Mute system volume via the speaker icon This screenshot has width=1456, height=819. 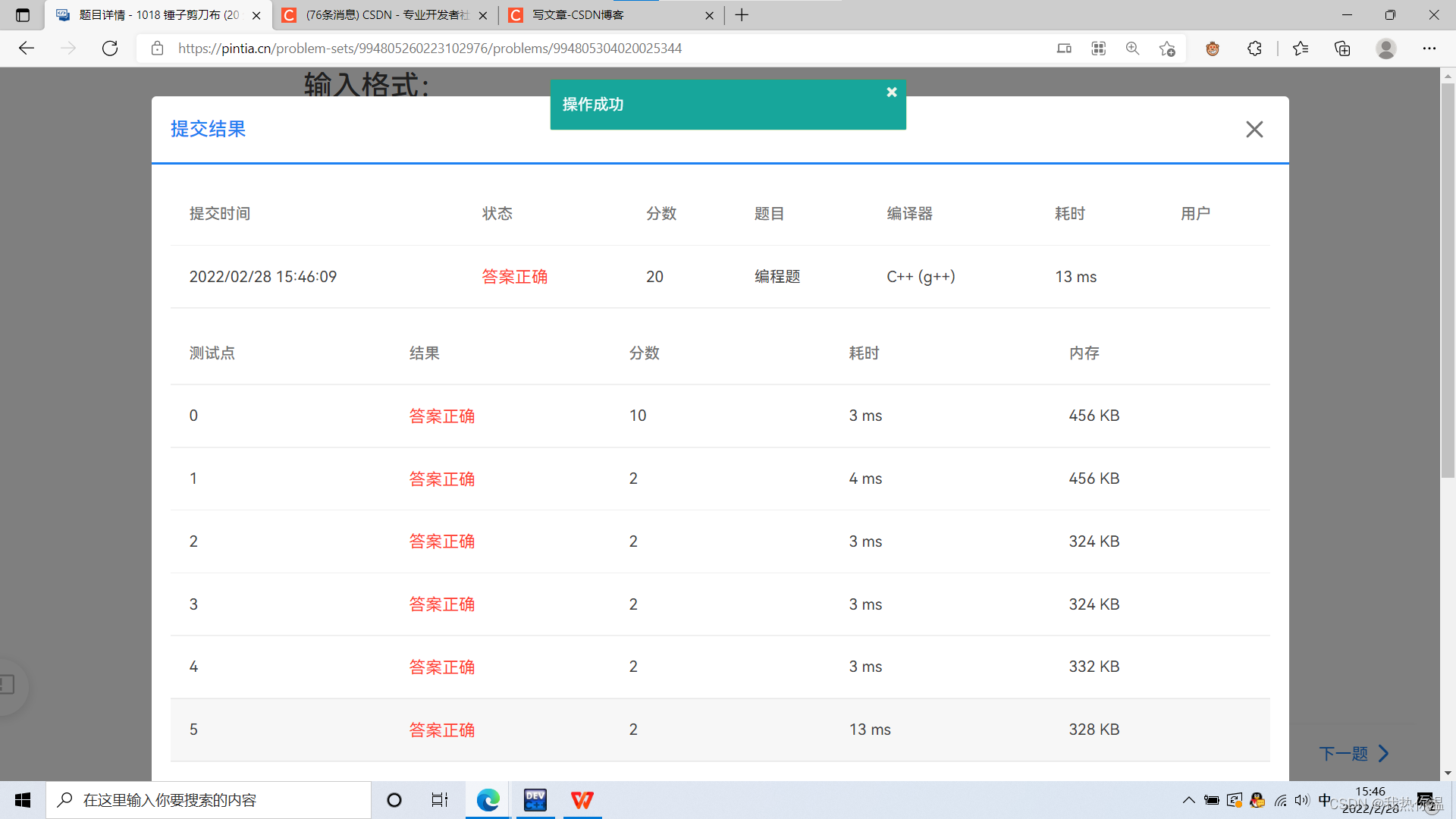[1302, 800]
